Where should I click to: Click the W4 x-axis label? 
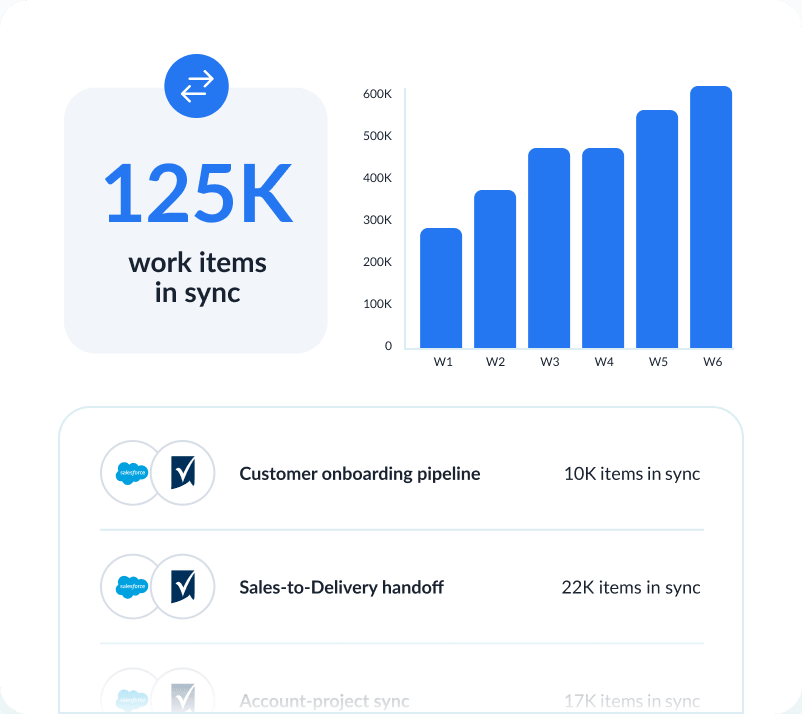click(x=604, y=362)
